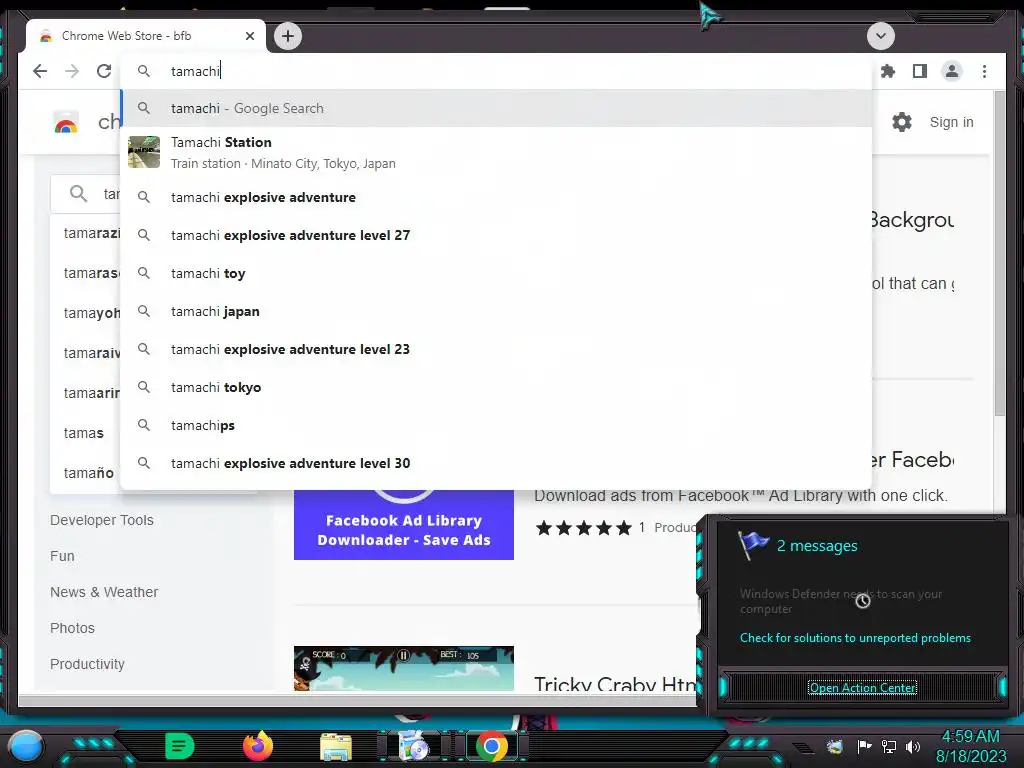Toggle the browser side panel

(920, 71)
